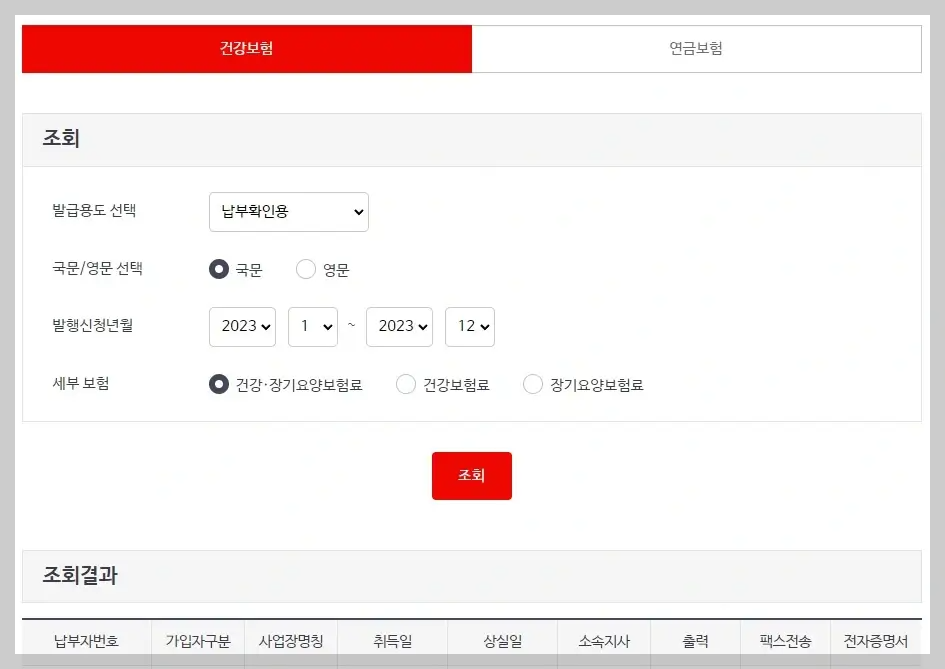945x669 pixels.
Task: Switch to the 연금보험 tab
Action: pyautogui.click(x=696, y=48)
